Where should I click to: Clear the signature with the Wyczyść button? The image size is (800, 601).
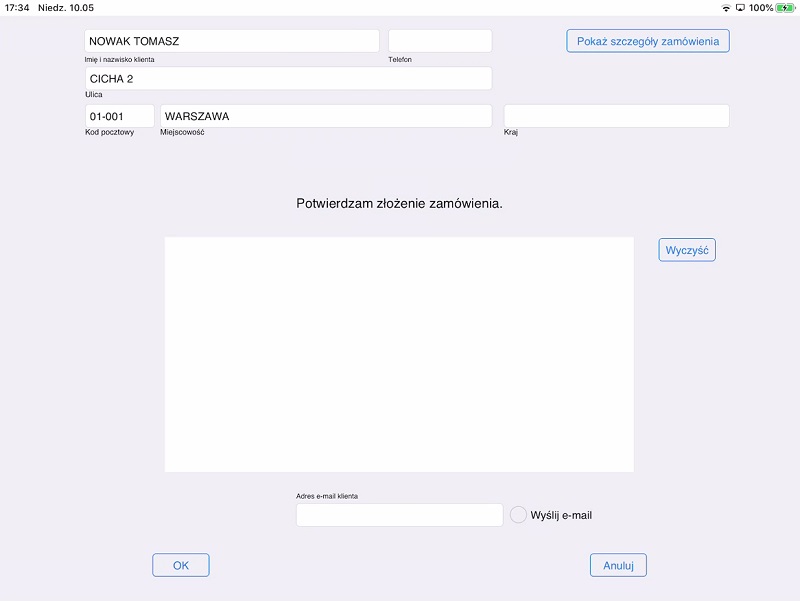coord(687,250)
